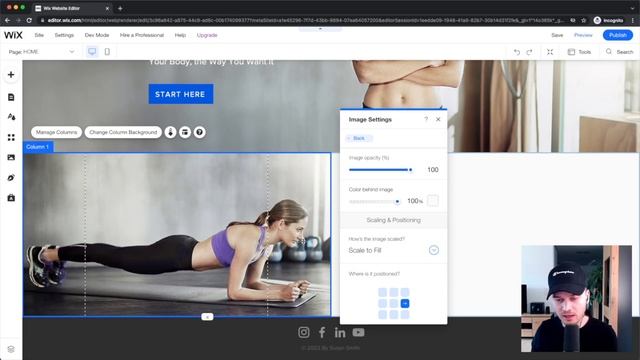Open the Business briefcase icon in the left sidebar
The height and width of the screenshot is (360, 640).
[11, 198]
